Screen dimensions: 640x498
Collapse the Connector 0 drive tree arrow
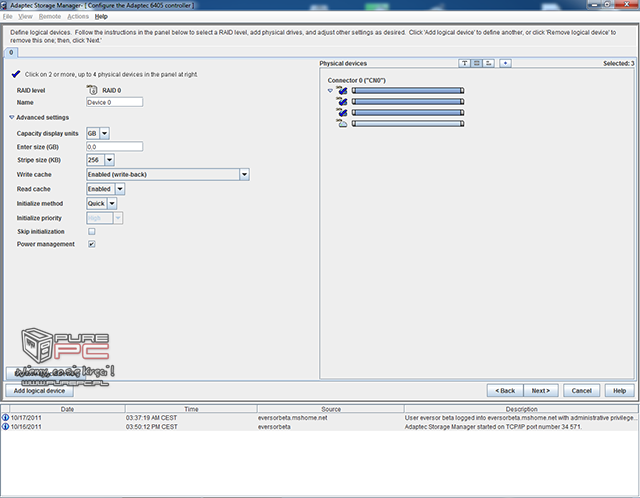pyautogui.click(x=330, y=91)
